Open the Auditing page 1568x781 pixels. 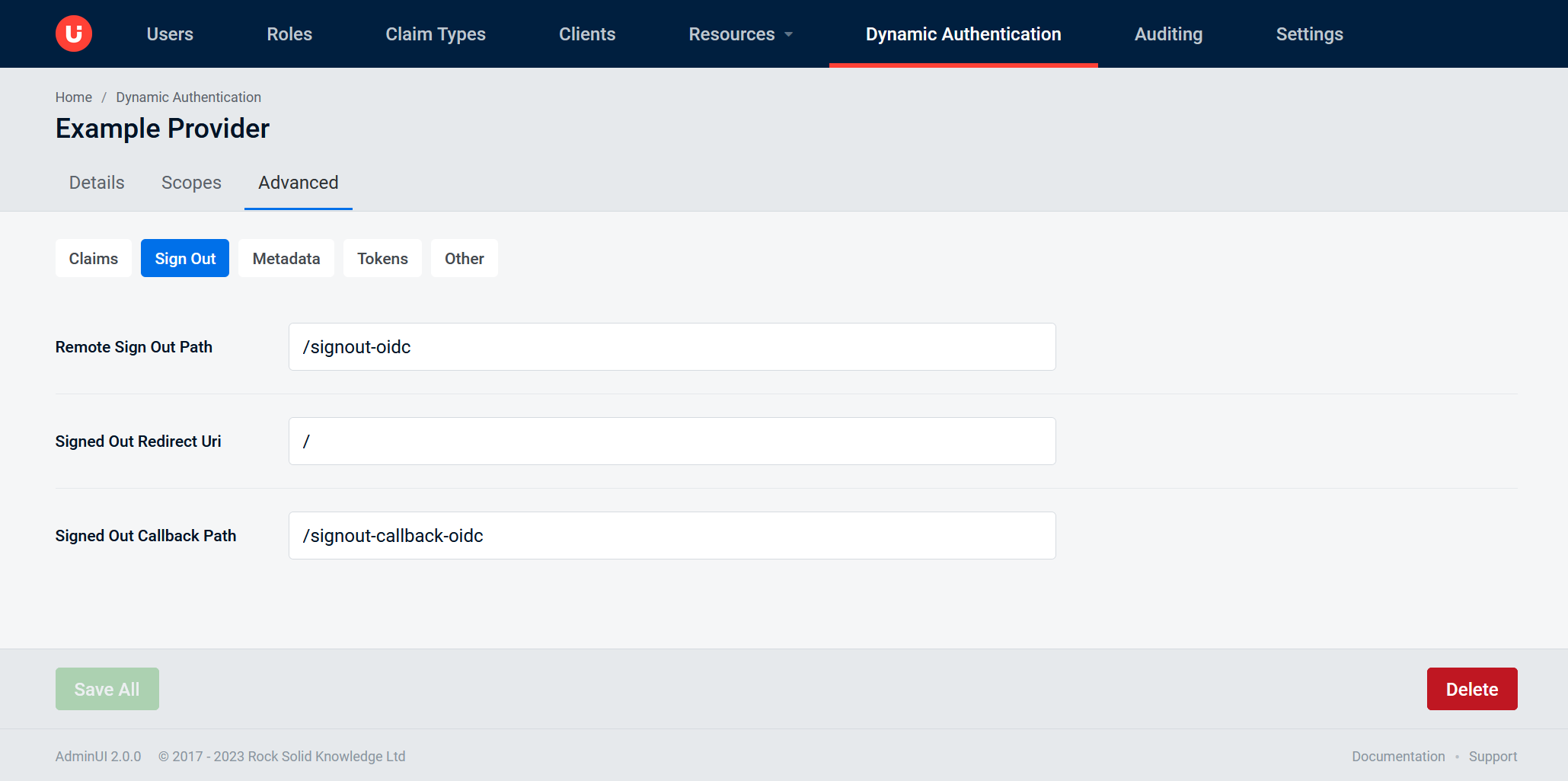coord(1168,34)
